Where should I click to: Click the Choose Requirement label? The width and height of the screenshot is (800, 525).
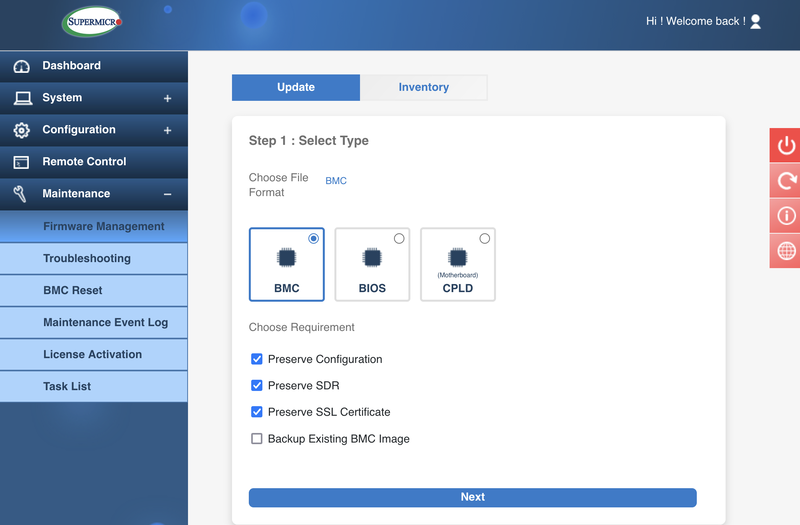pos(302,328)
